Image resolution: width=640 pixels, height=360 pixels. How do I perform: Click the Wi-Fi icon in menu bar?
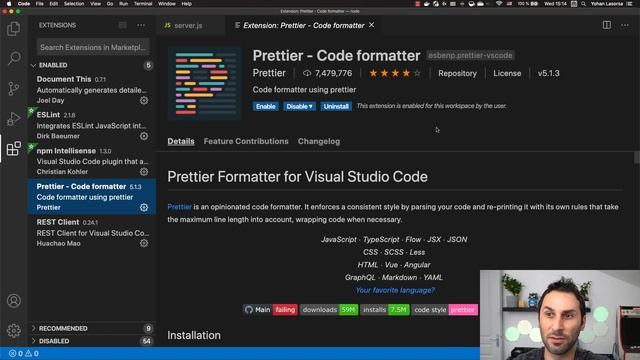coord(499,4)
